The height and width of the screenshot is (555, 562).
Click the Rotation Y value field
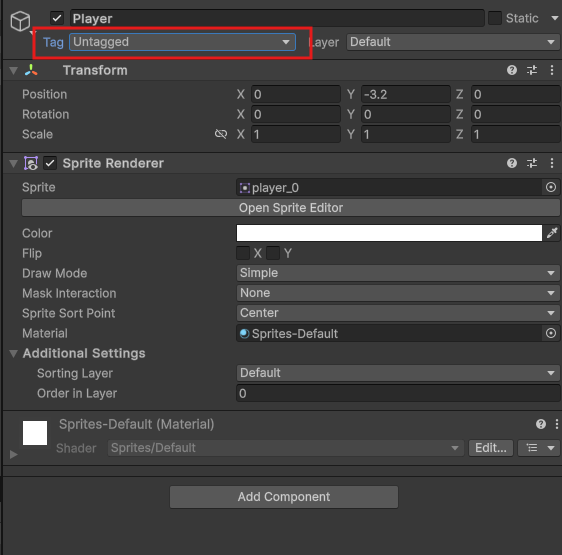(x=406, y=114)
